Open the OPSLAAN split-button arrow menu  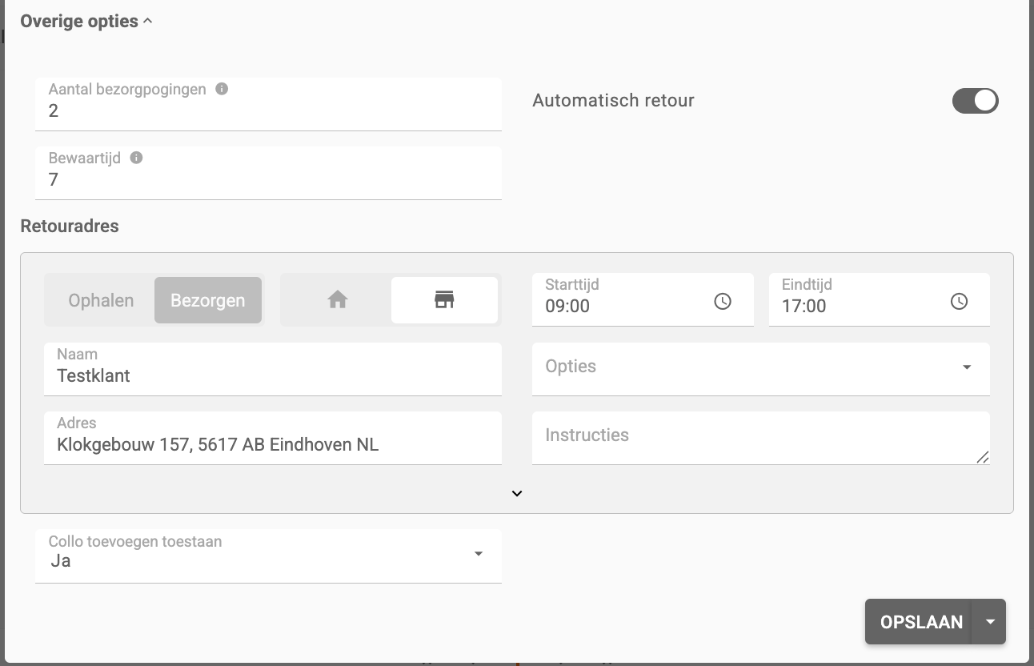(989, 622)
